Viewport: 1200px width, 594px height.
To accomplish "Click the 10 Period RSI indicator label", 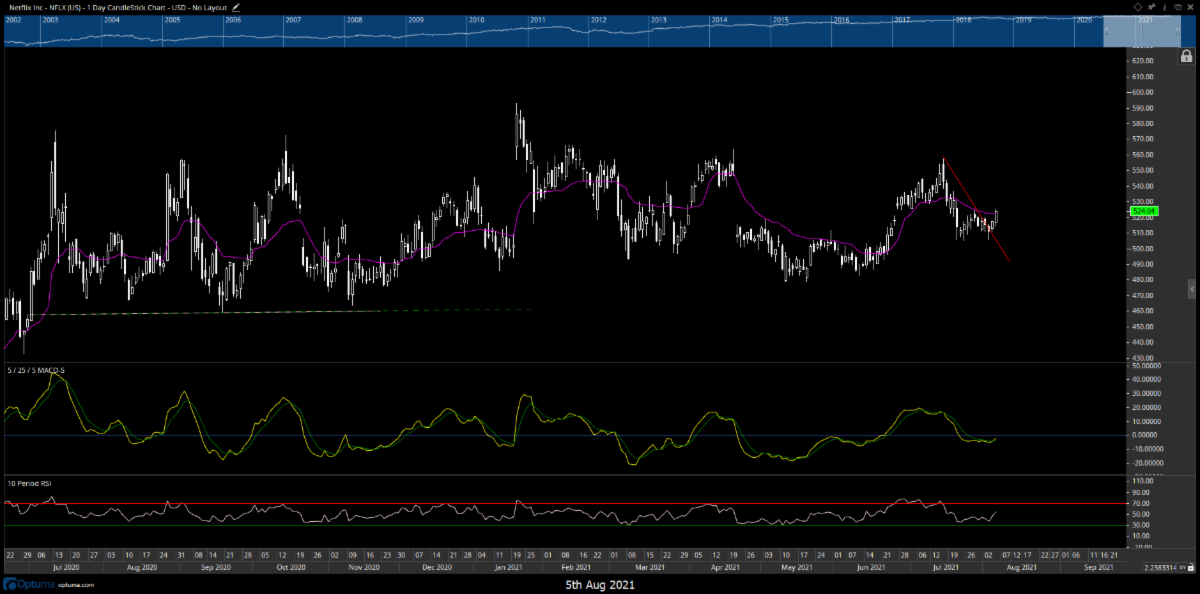I will [27, 483].
